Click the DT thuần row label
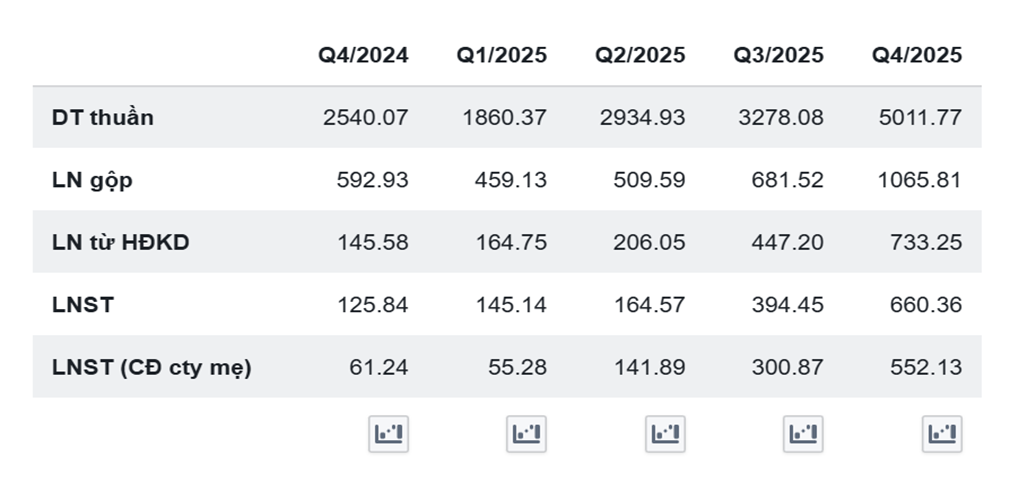Screen dimensions: 1010x484 coord(103,118)
